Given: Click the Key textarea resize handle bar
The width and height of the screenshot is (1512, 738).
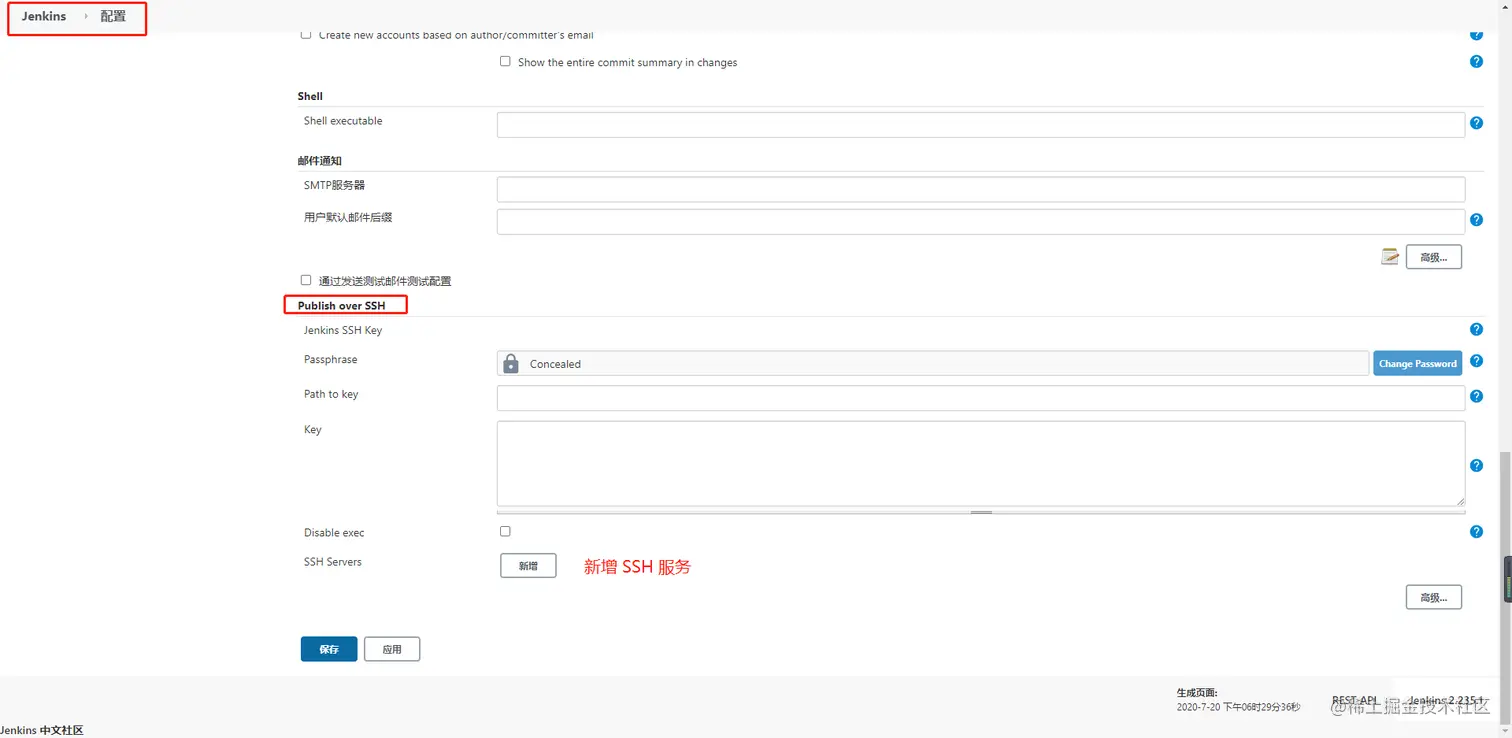Looking at the screenshot, I should (x=981, y=512).
